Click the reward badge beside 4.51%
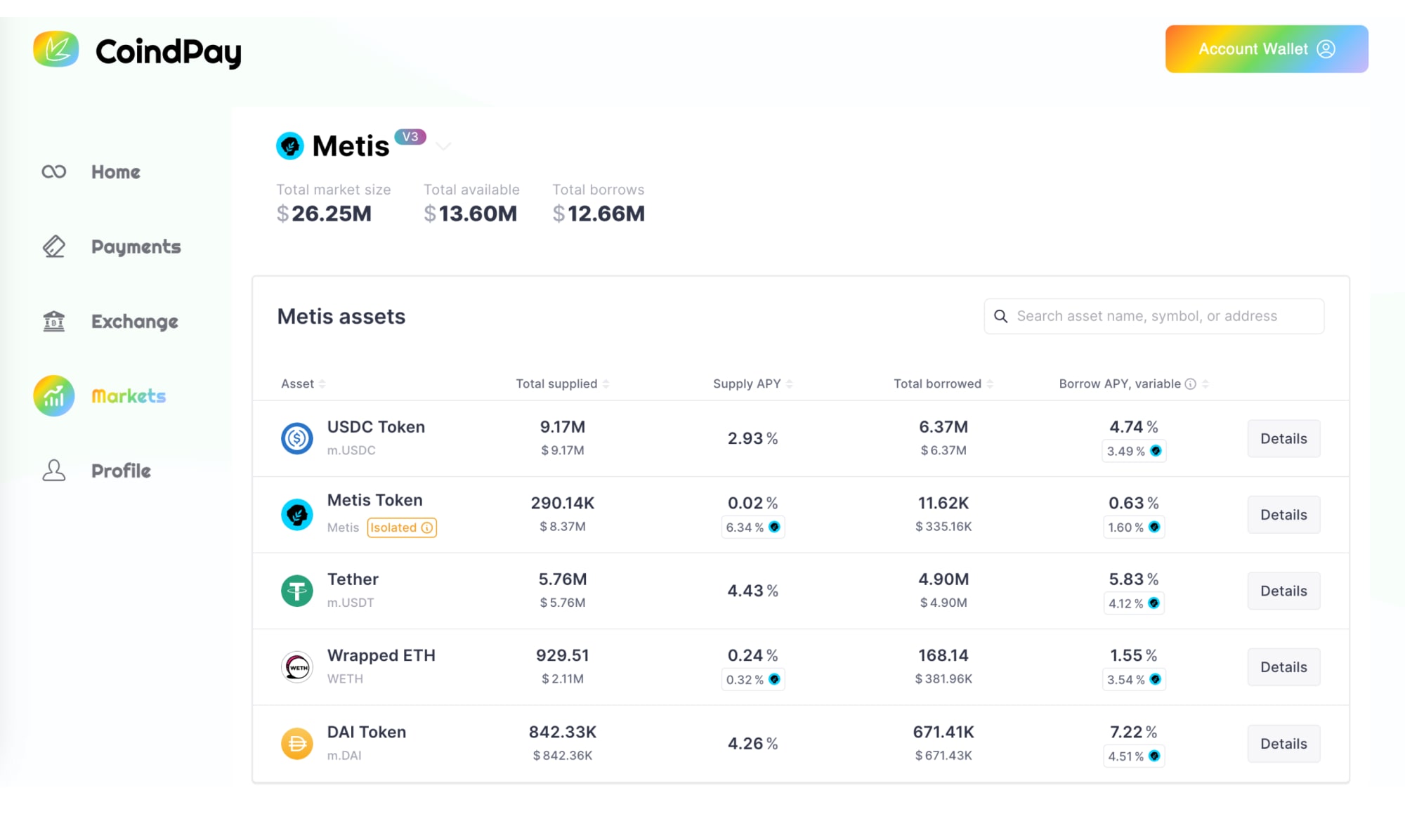Image resolution: width=1405 pixels, height=840 pixels. pos(1154,756)
